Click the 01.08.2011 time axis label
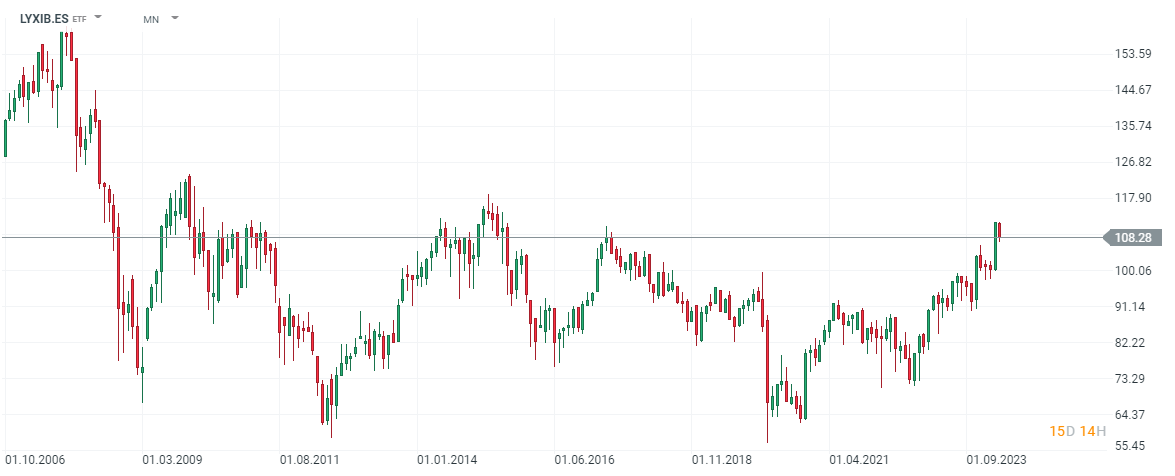Screen dimensions: 1175x476 coord(310,461)
